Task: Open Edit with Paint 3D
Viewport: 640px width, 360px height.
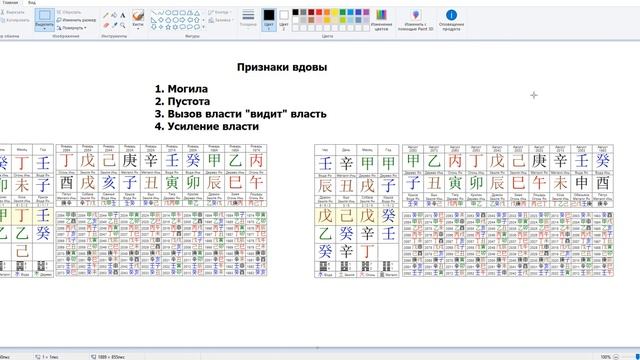Action: click(x=416, y=20)
